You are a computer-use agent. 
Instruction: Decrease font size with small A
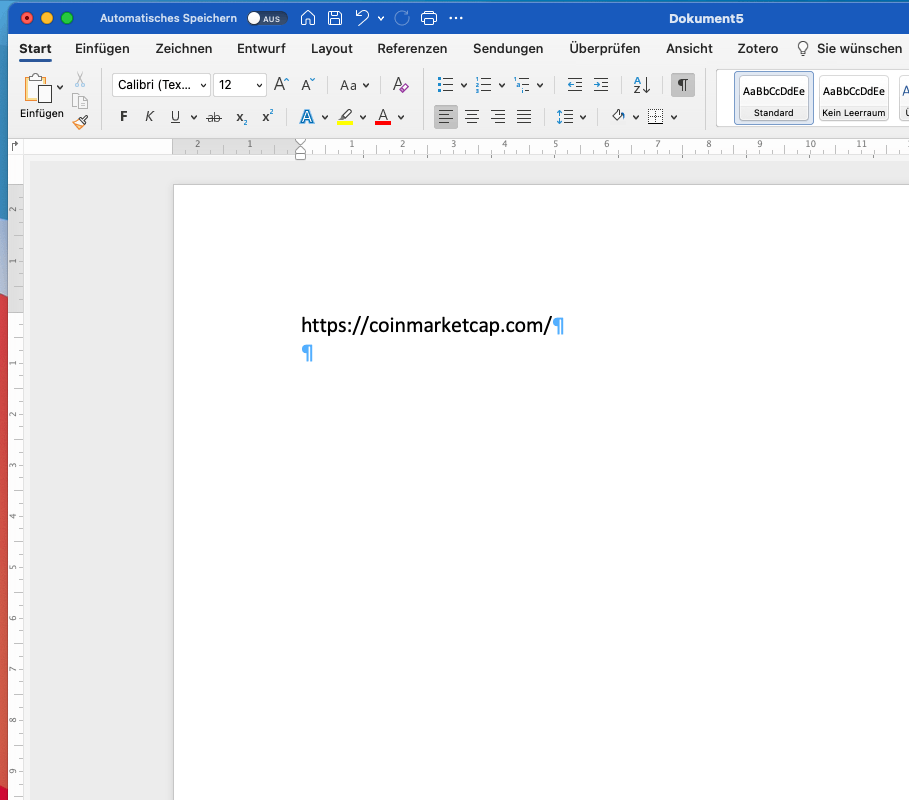[308, 85]
